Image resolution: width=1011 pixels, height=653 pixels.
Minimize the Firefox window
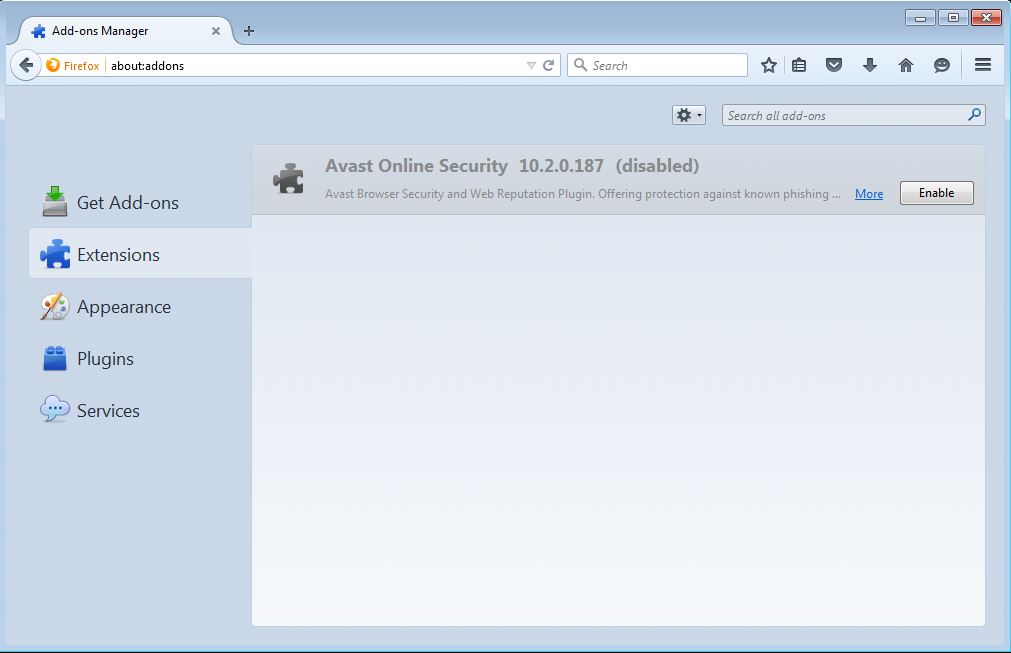(920, 18)
